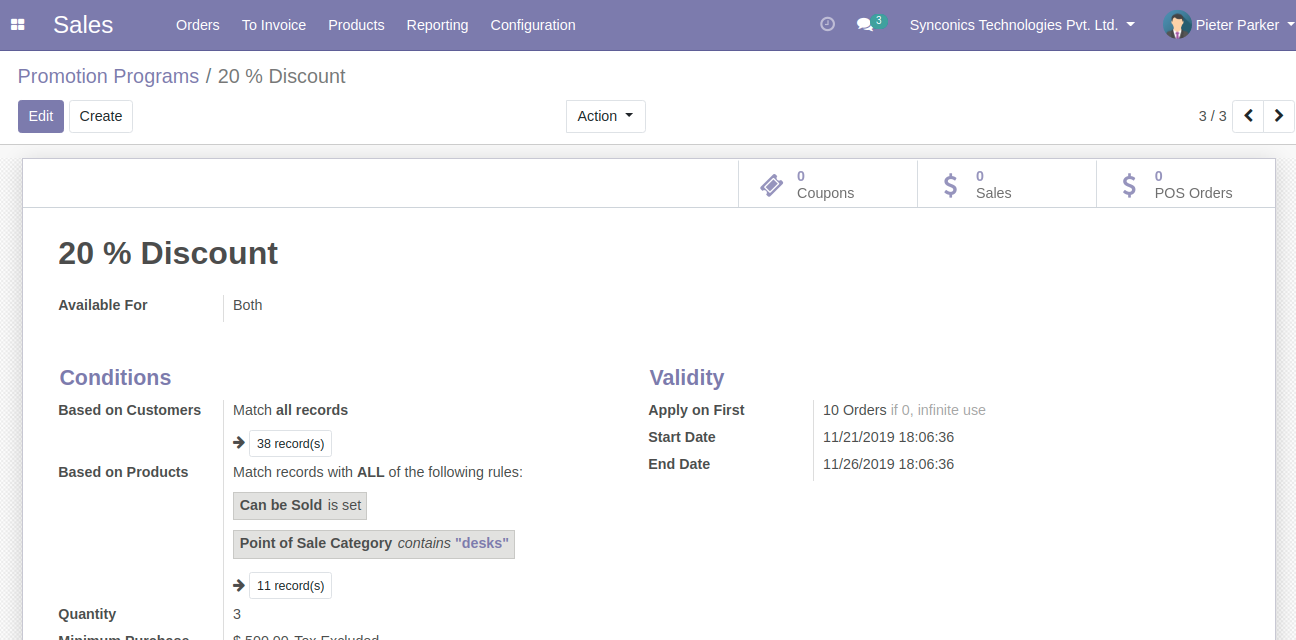Open the 38 record(s) customers link
The image size is (1296, 640).
(290, 444)
